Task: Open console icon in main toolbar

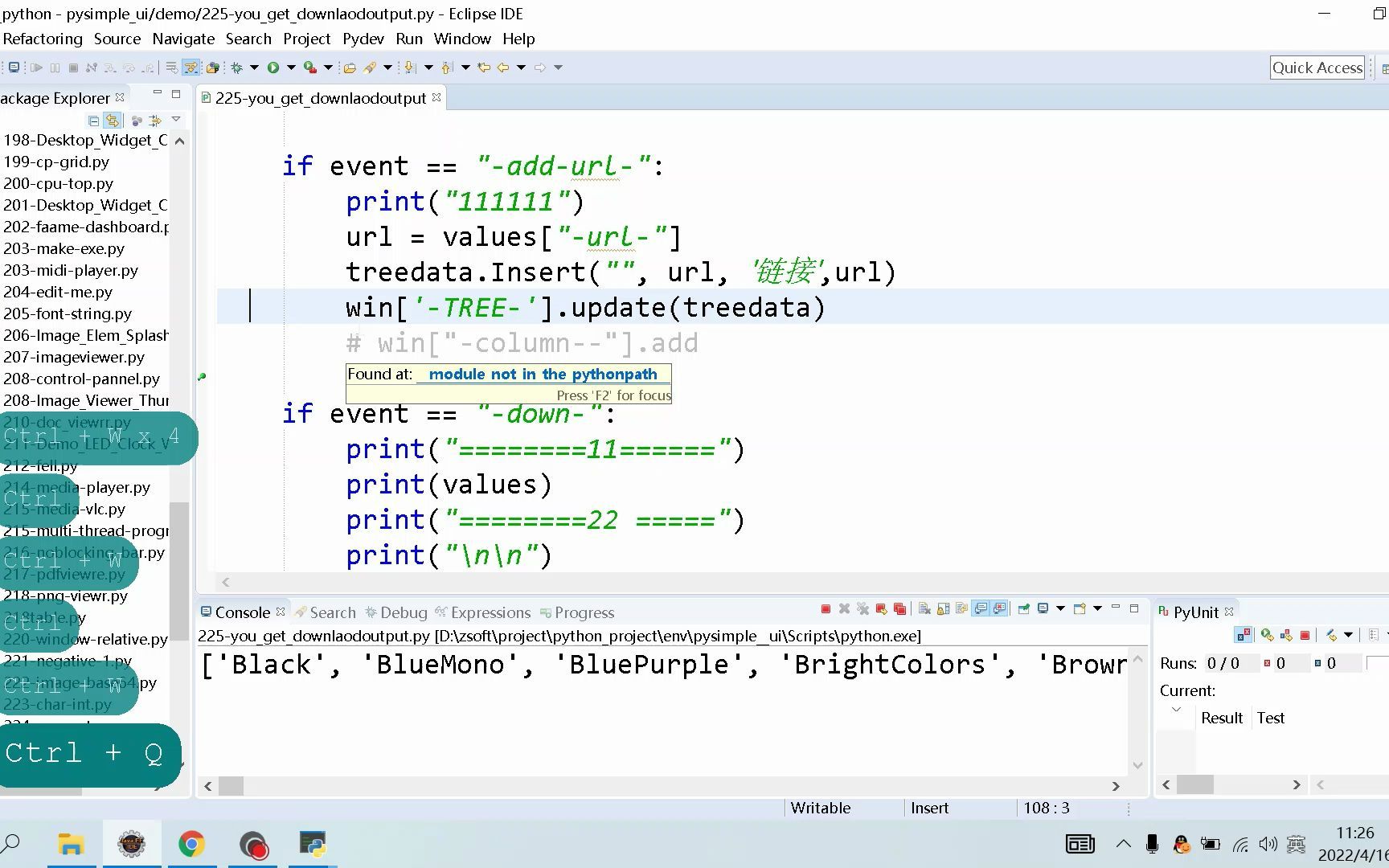Action: [x=14, y=68]
